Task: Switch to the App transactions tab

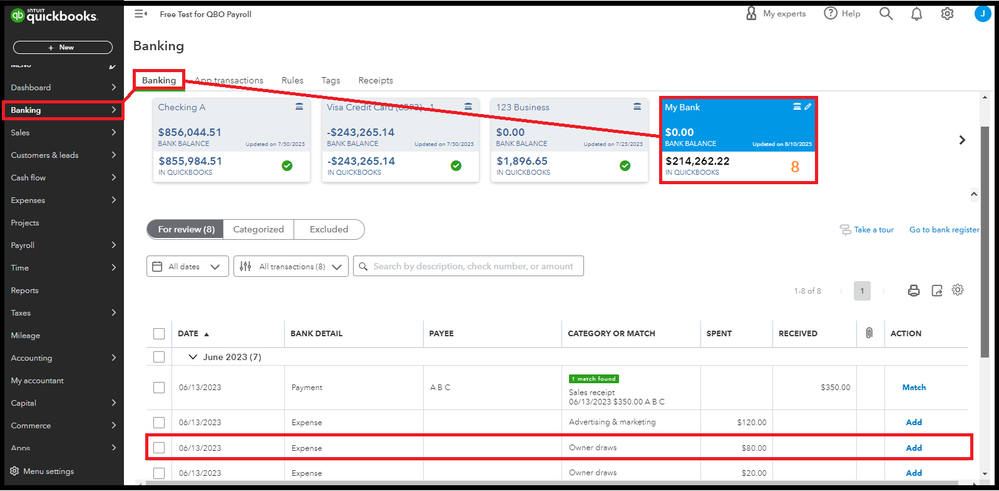Action: coord(229,80)
